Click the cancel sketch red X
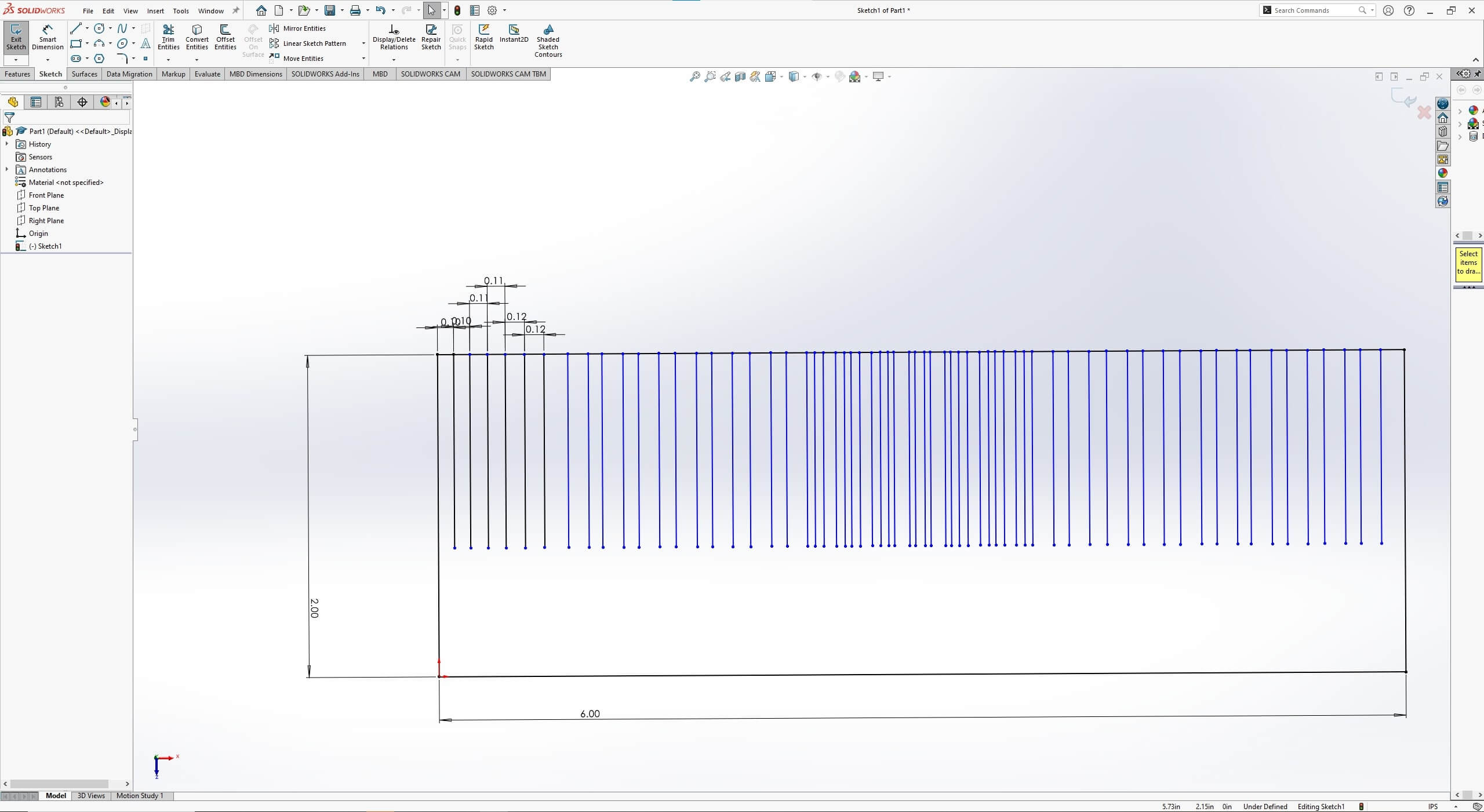The width and height of the screenshot is (1484, 812). 1424,112
